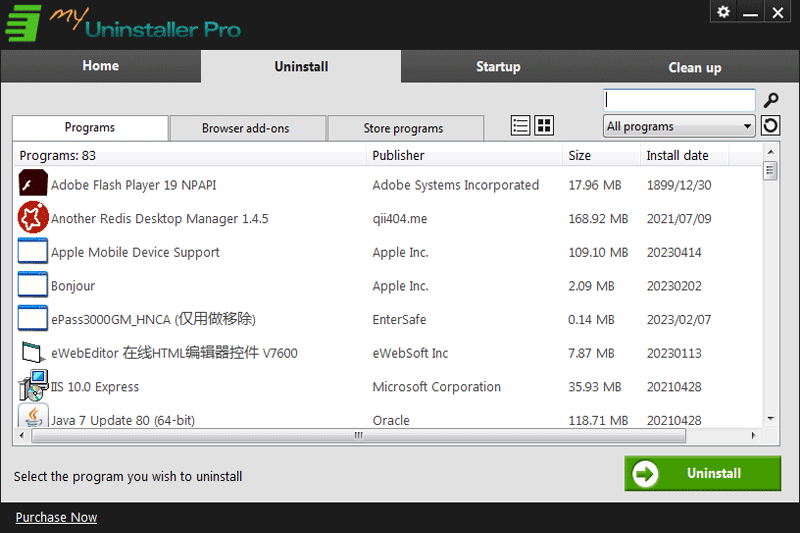
Task: Select the Java 7 Update 80 icon
Action: [33, 416]
